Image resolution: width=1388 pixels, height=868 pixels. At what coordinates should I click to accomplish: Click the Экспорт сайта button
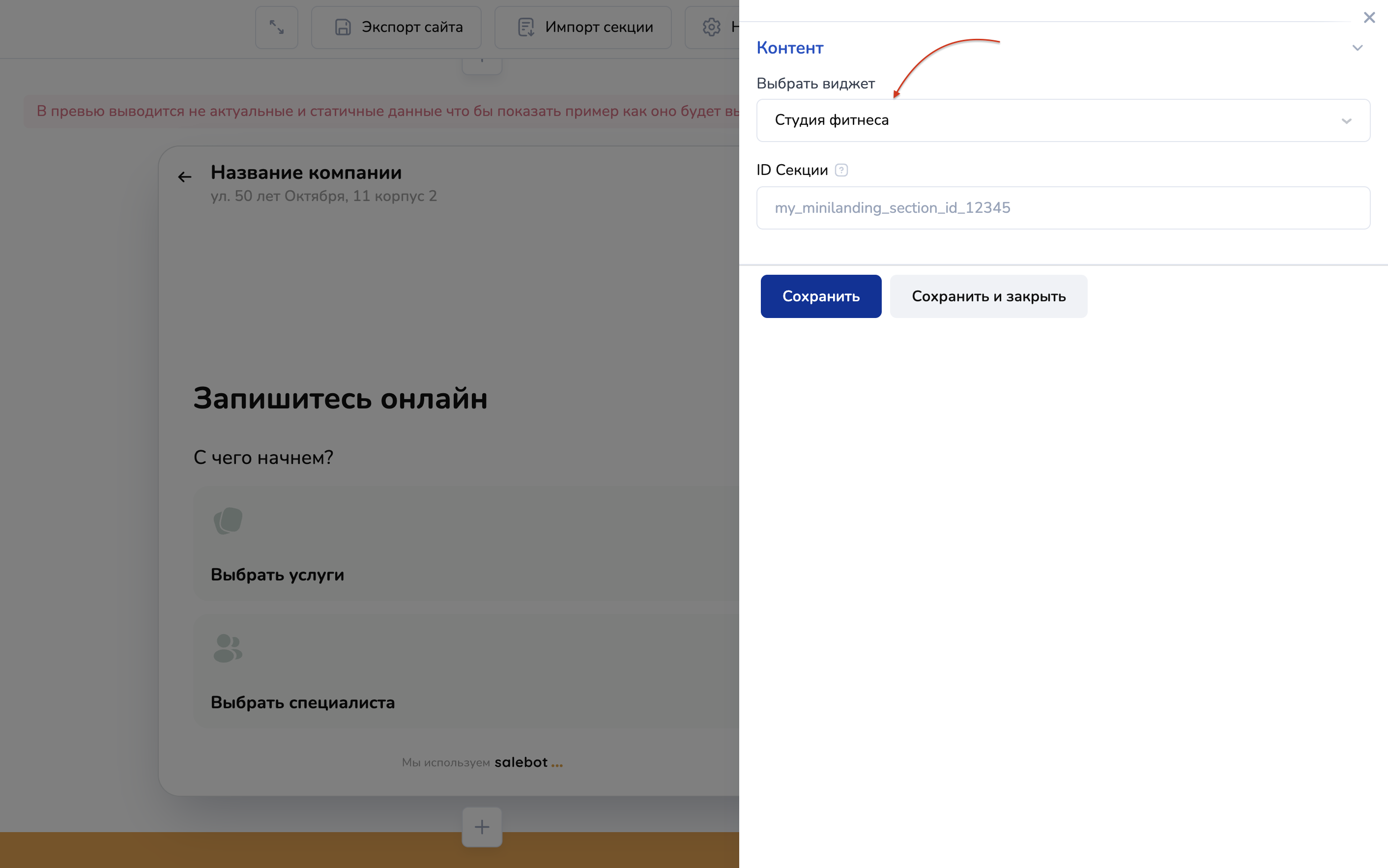[396, 27]
